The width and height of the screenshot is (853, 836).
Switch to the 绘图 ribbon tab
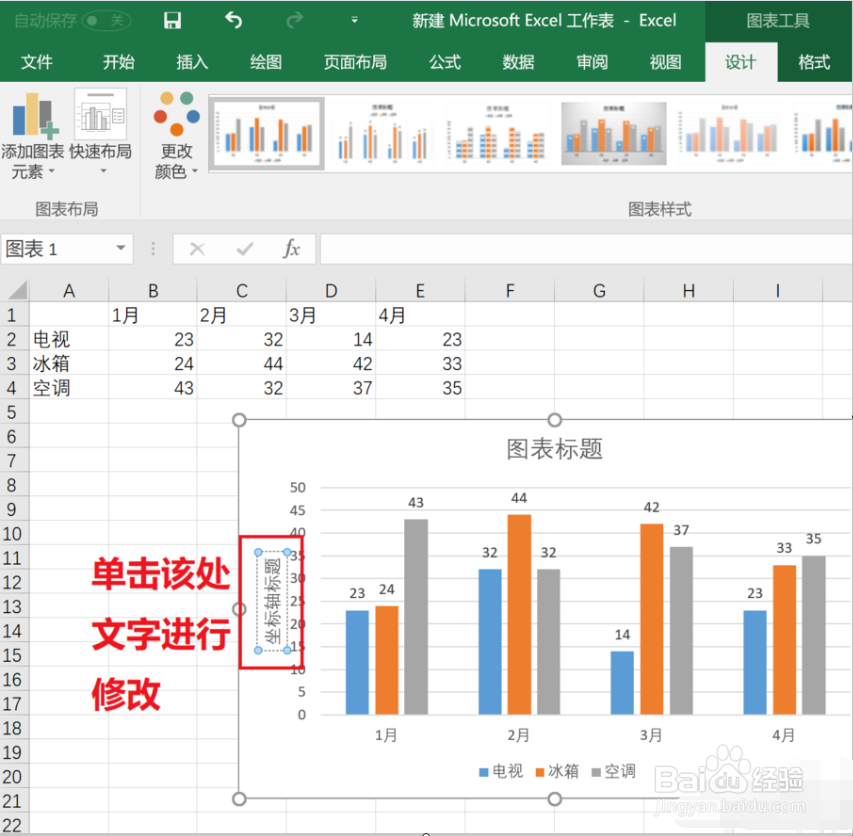click(265, 62)
